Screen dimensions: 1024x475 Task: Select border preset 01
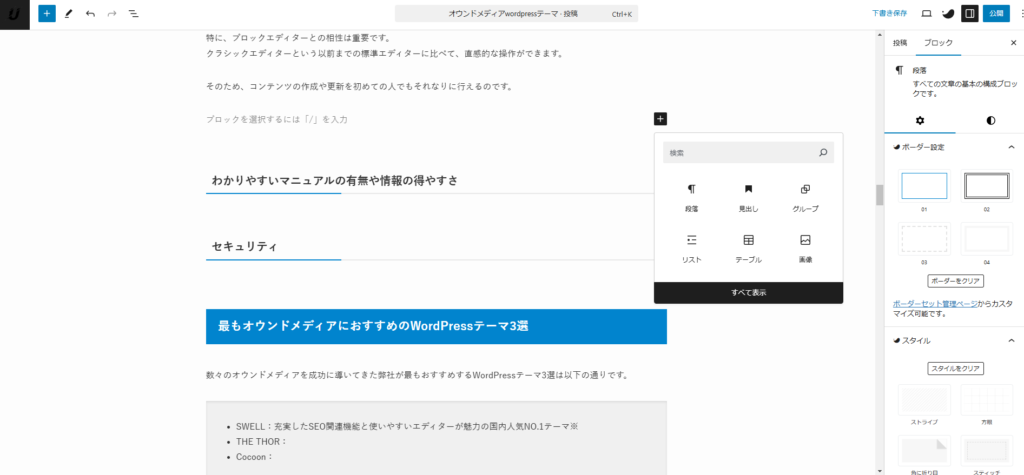924,186
